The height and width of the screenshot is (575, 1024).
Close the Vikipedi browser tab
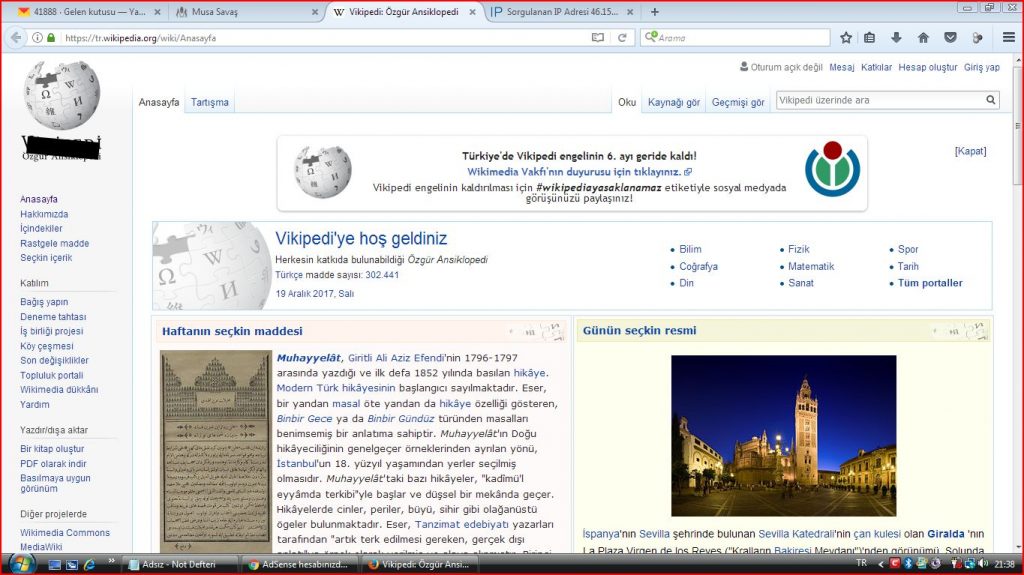point(472,12)
